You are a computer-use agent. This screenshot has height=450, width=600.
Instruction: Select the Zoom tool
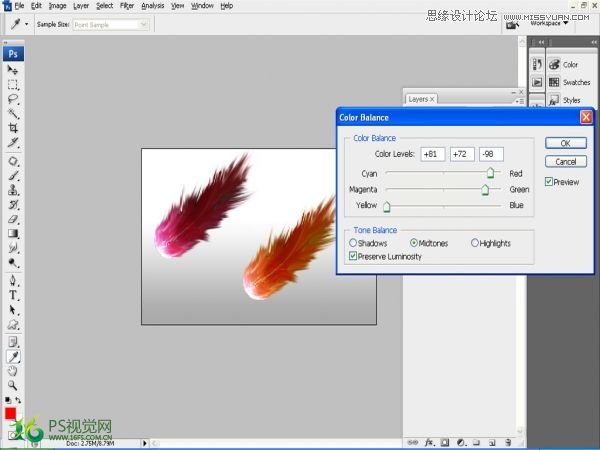13,385
